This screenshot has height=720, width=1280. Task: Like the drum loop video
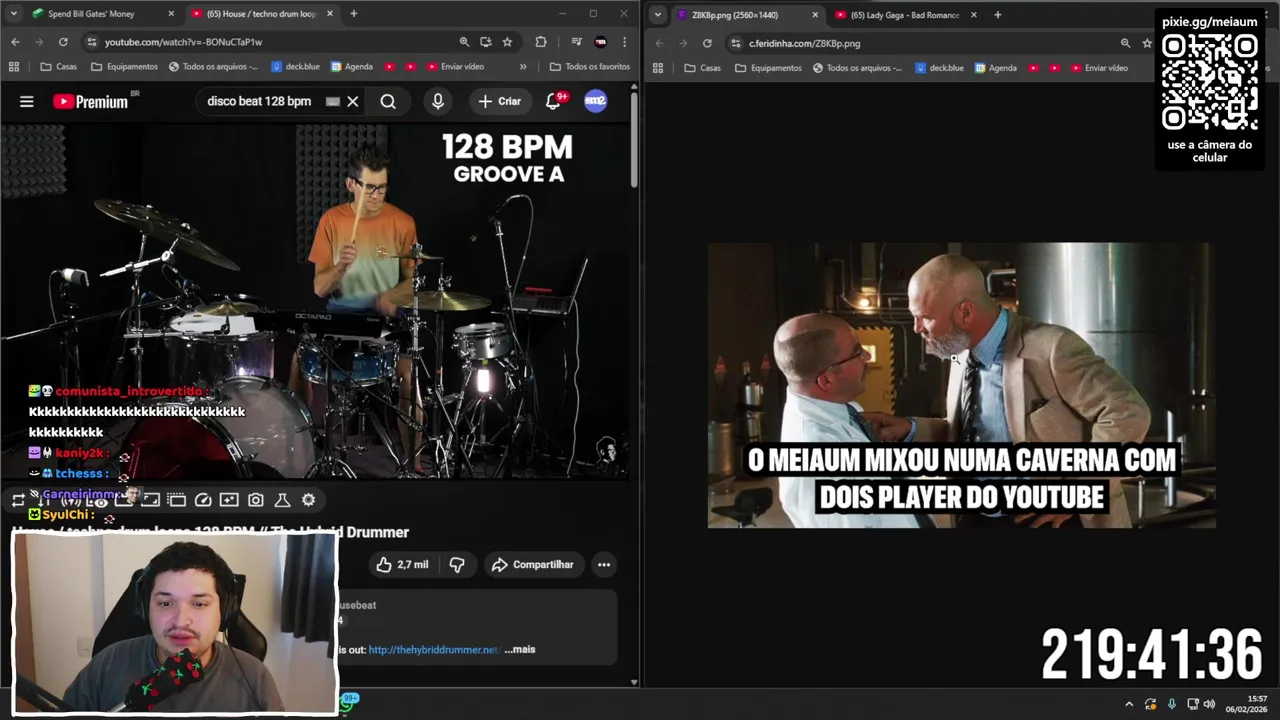coord(402,565)
